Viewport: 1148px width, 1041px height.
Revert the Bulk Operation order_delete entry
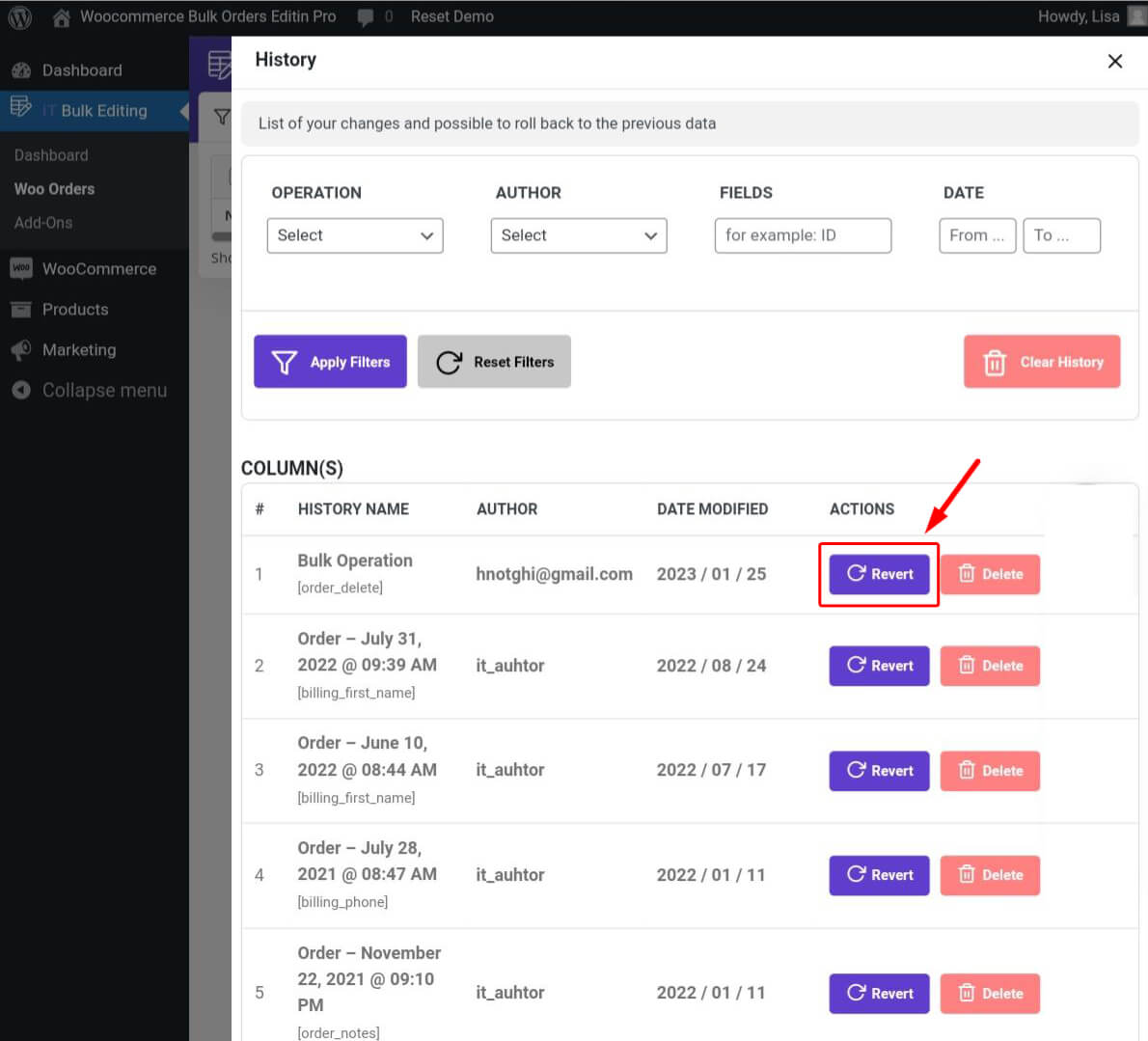click(x=879, y=574)
